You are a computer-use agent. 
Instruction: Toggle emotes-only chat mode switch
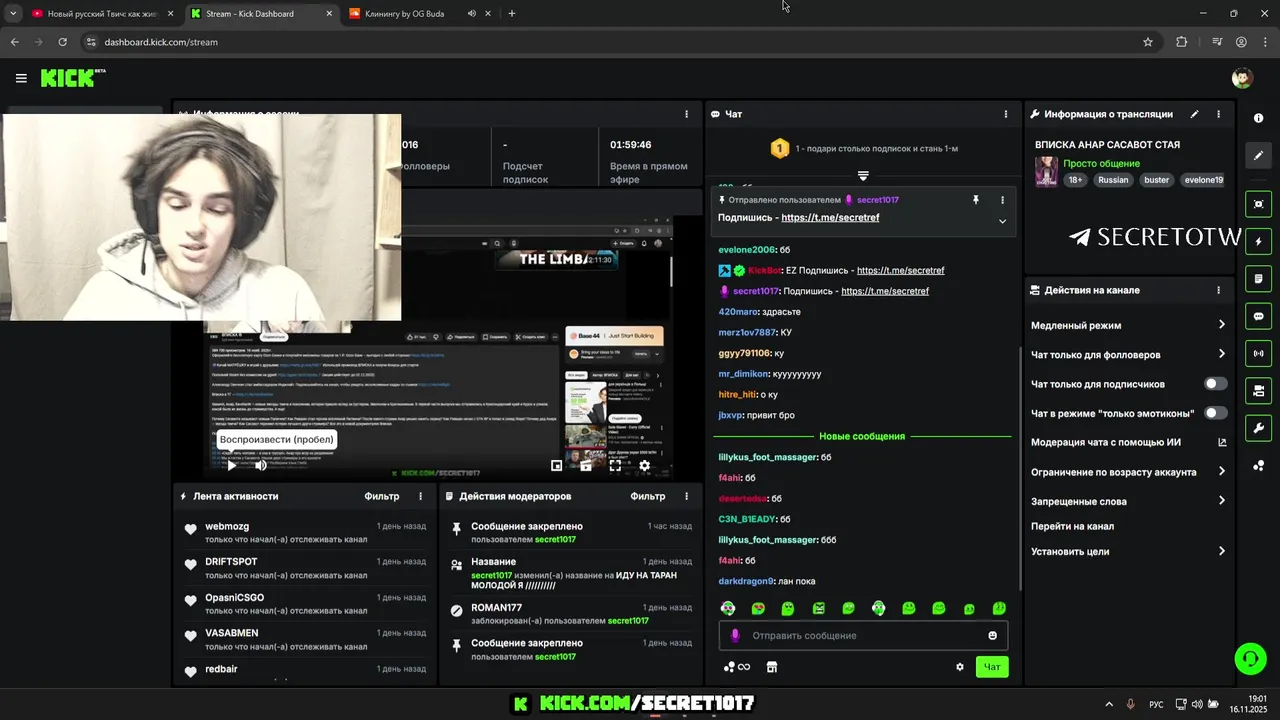click(1215, 413)
